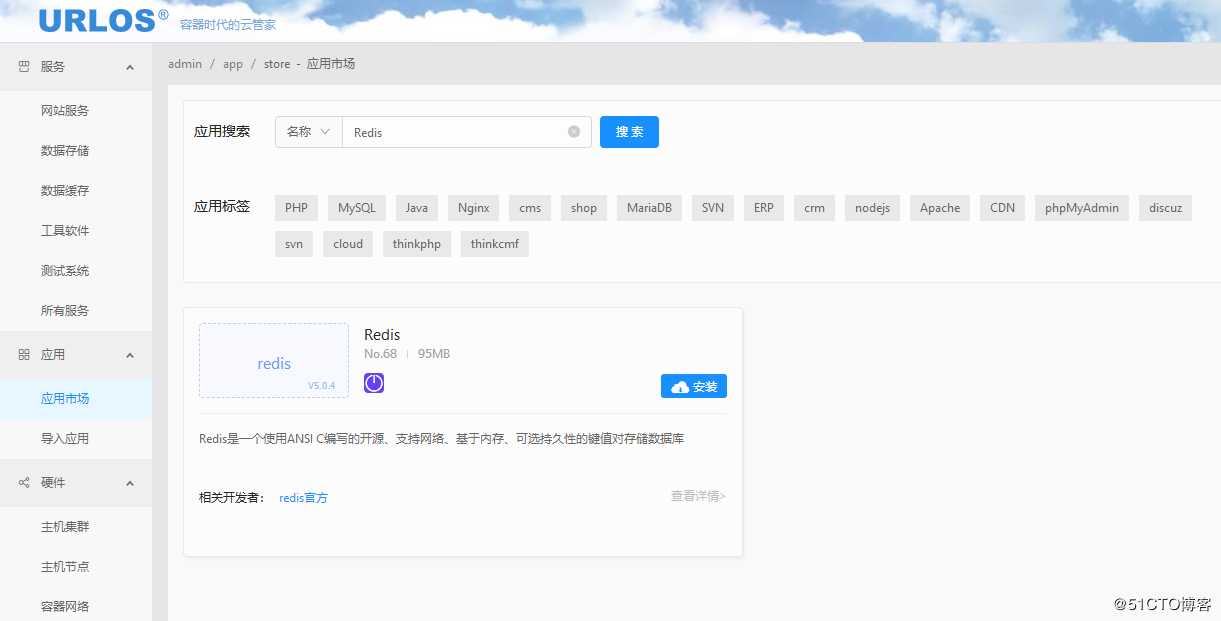Filter by the ERP tag
Screen dimensions: 1221x621
tap(764, 208)
